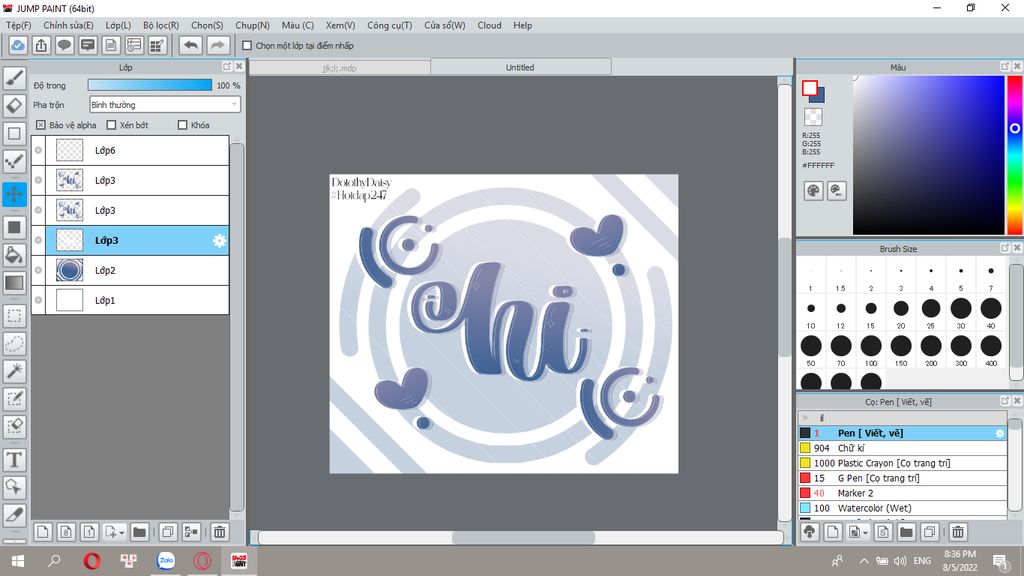Image resolution: width=1024 pixels, height=576 pixels.
Task: Select the Text tool
Action: click(14, 460)
